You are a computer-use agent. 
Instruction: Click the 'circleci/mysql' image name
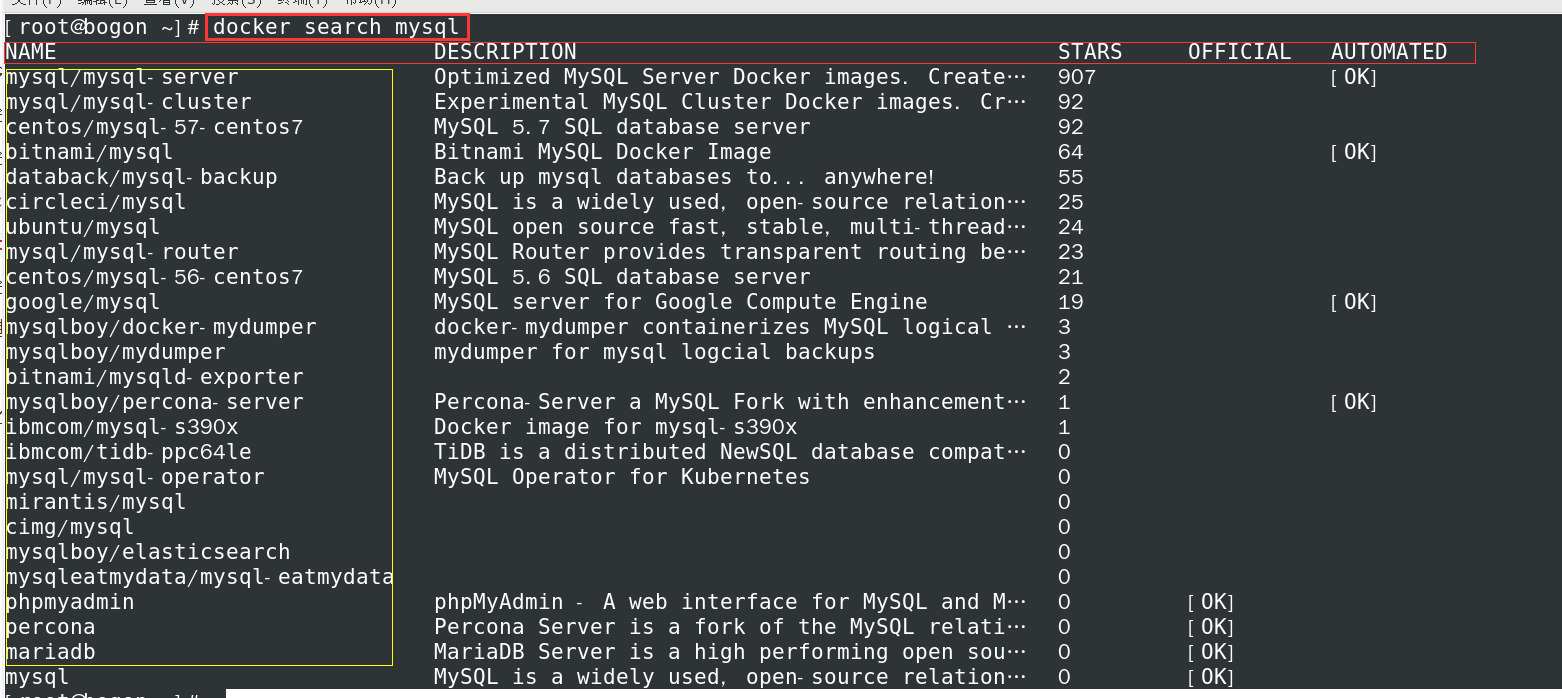[x=95, y=202]
